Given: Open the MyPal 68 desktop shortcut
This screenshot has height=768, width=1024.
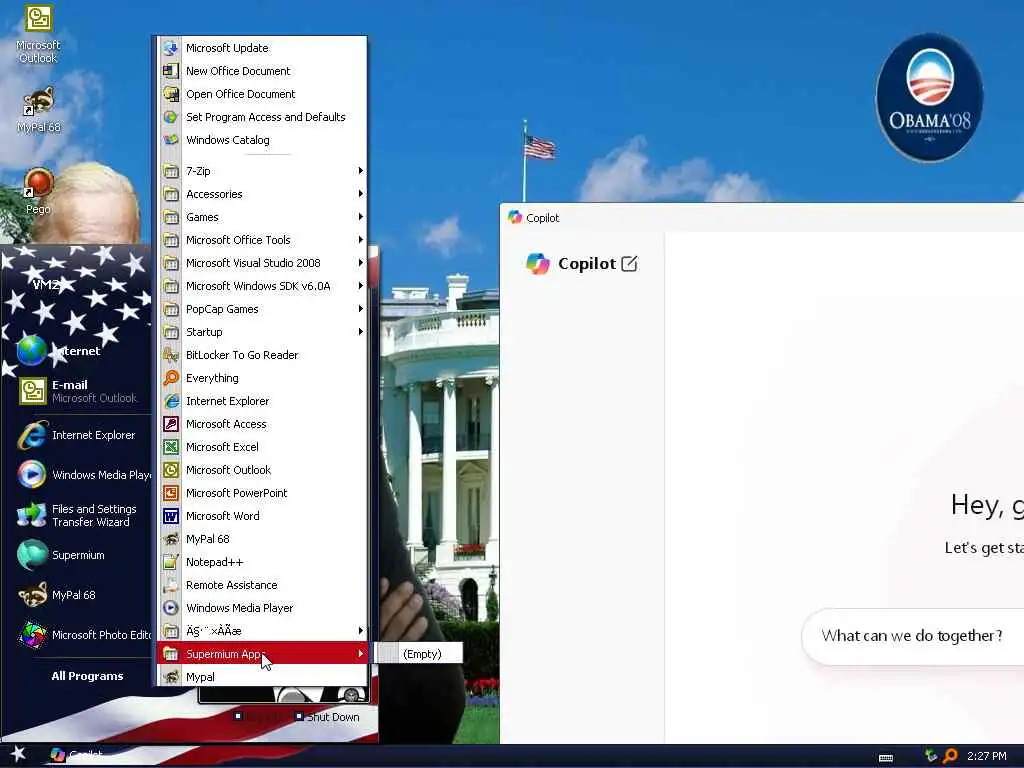Looking at the screenshot, I should coord(39,109).
